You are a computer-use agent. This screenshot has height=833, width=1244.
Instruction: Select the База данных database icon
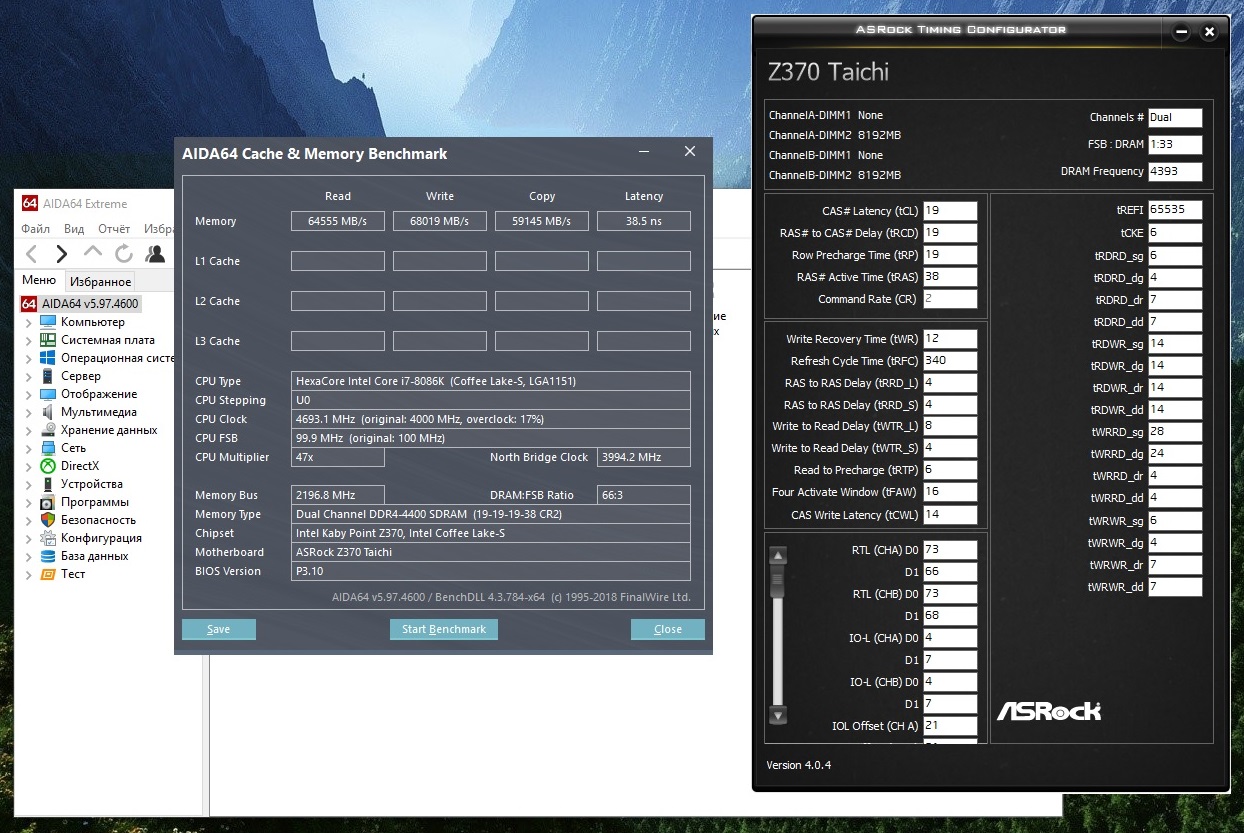[x=47, y=556]
